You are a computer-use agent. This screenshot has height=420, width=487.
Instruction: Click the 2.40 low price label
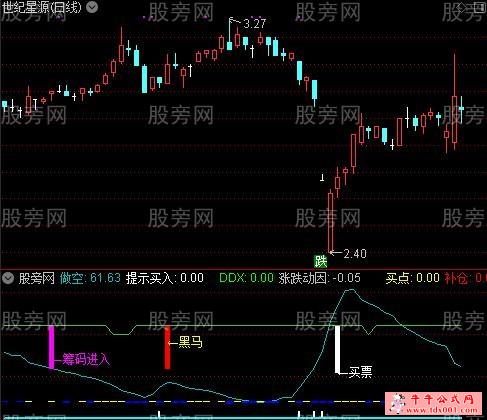(x=355, y=254)
